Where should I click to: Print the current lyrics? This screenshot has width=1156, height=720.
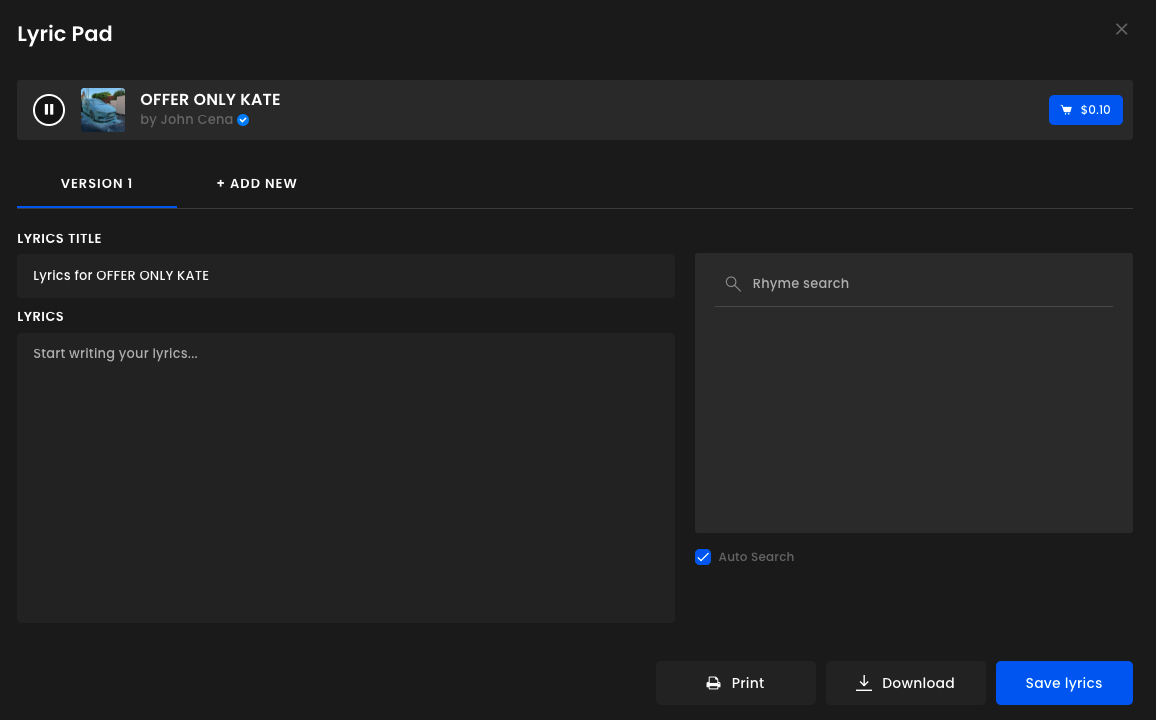(x=736, y=683)
